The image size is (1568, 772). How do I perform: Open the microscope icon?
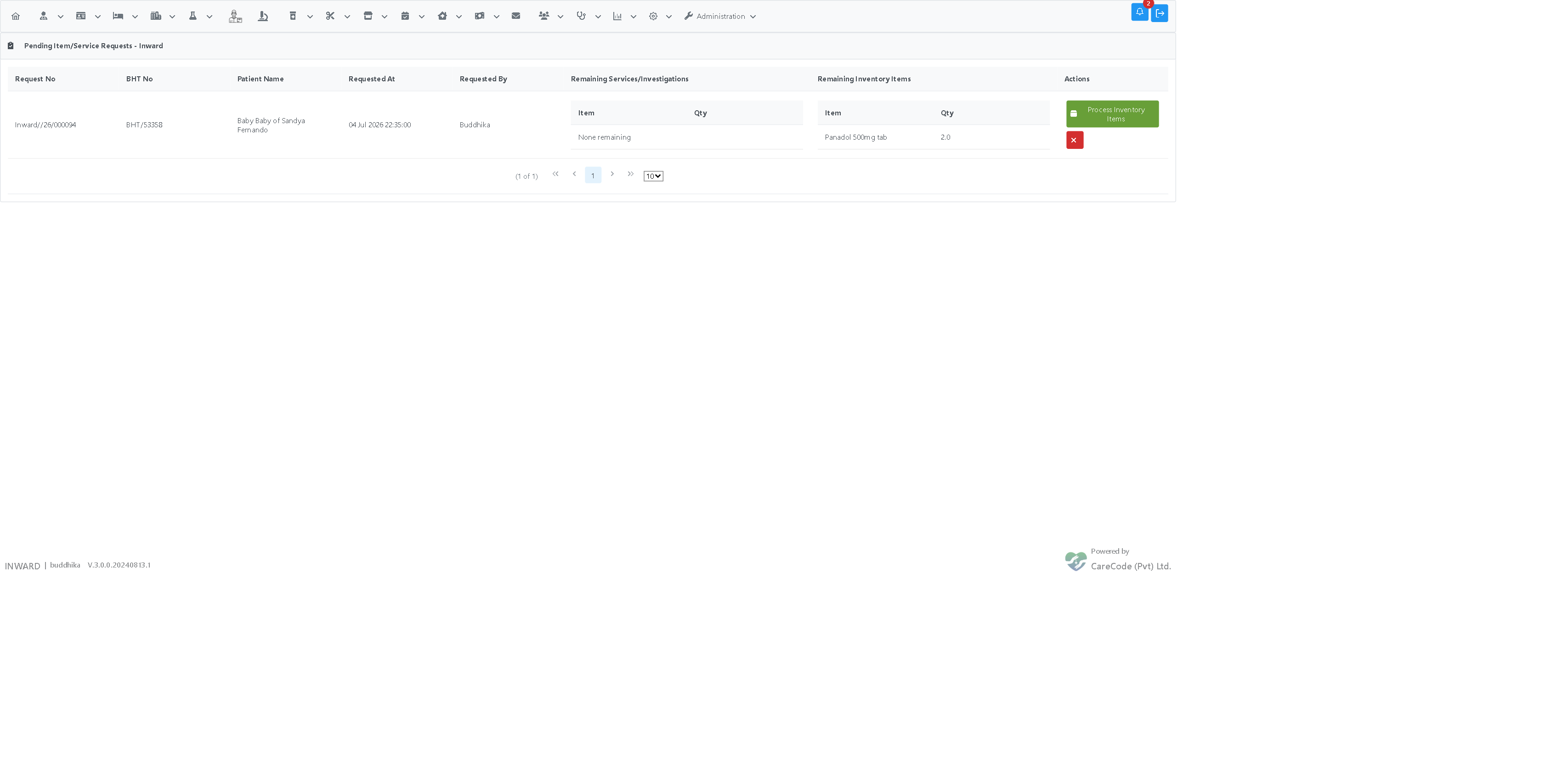click(x=263, y=17)
